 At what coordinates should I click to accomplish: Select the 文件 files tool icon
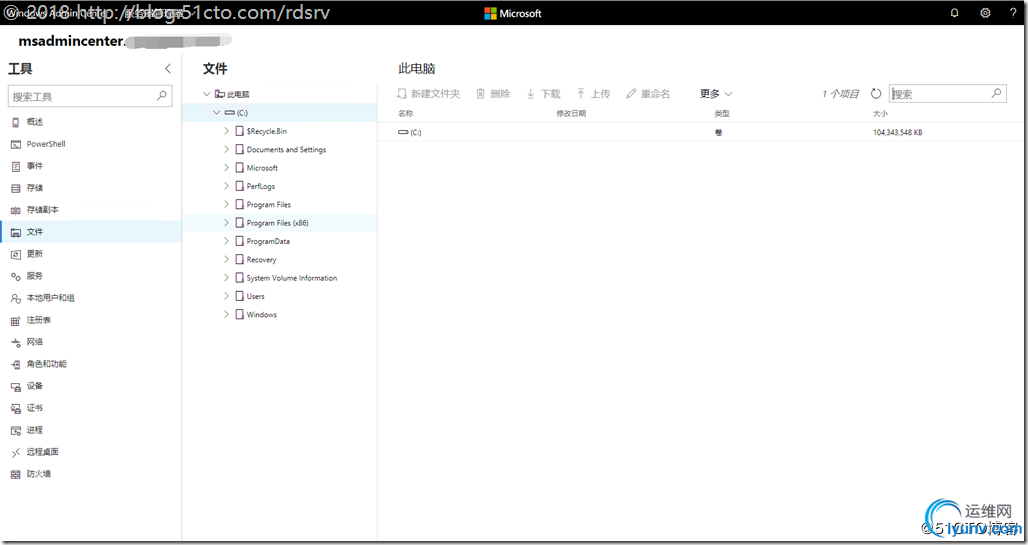[16, 232]
